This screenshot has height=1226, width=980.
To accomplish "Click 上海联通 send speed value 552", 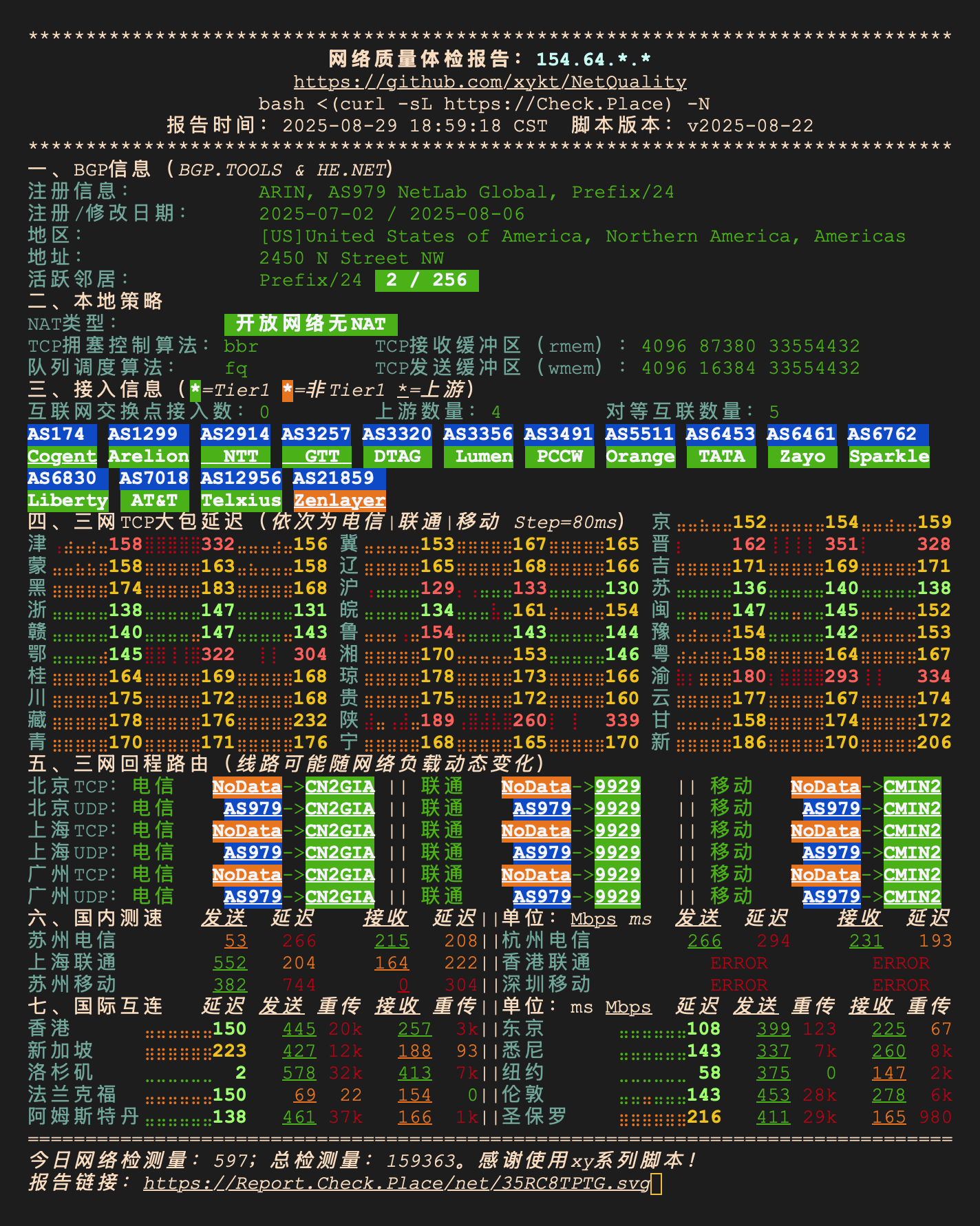I will 230,963.
